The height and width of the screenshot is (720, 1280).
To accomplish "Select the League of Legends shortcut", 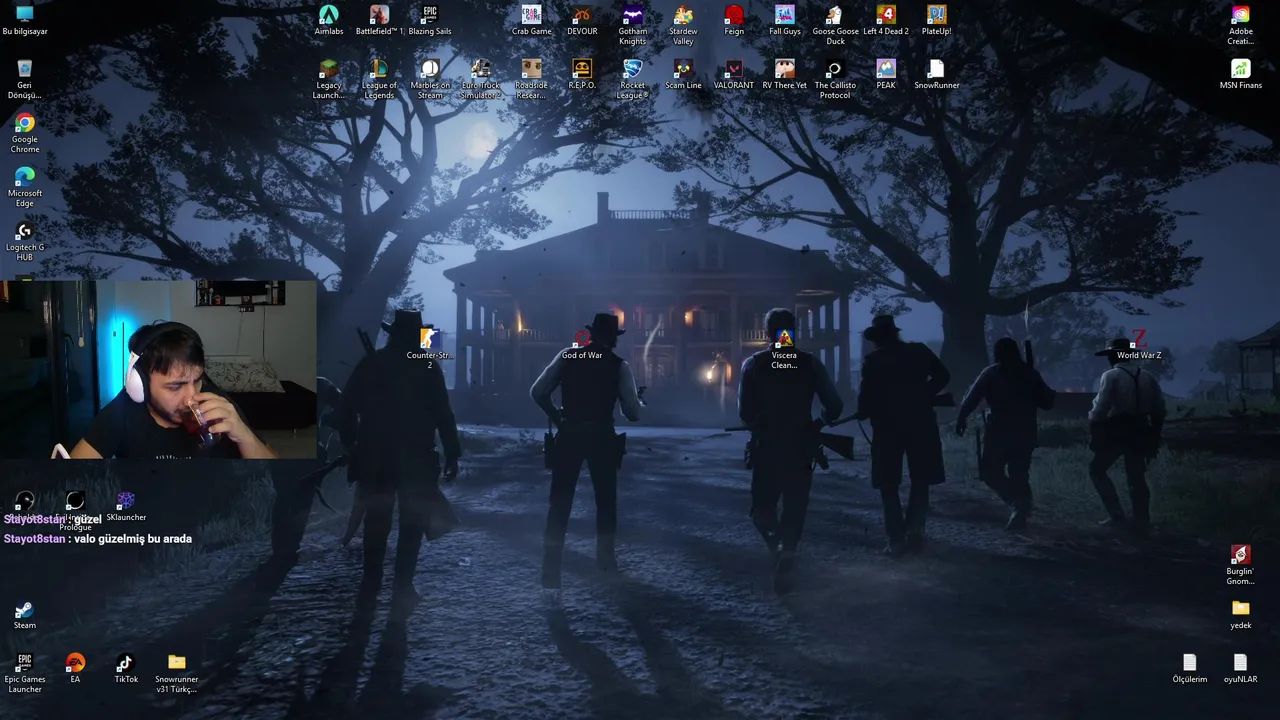I will coord(379,79).
